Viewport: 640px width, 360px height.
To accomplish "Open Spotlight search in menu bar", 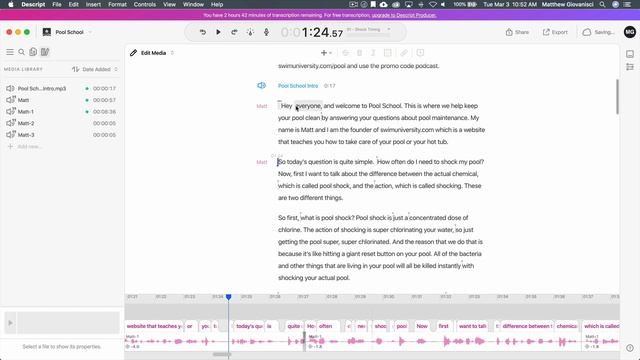I will click(x=602, y=4).
